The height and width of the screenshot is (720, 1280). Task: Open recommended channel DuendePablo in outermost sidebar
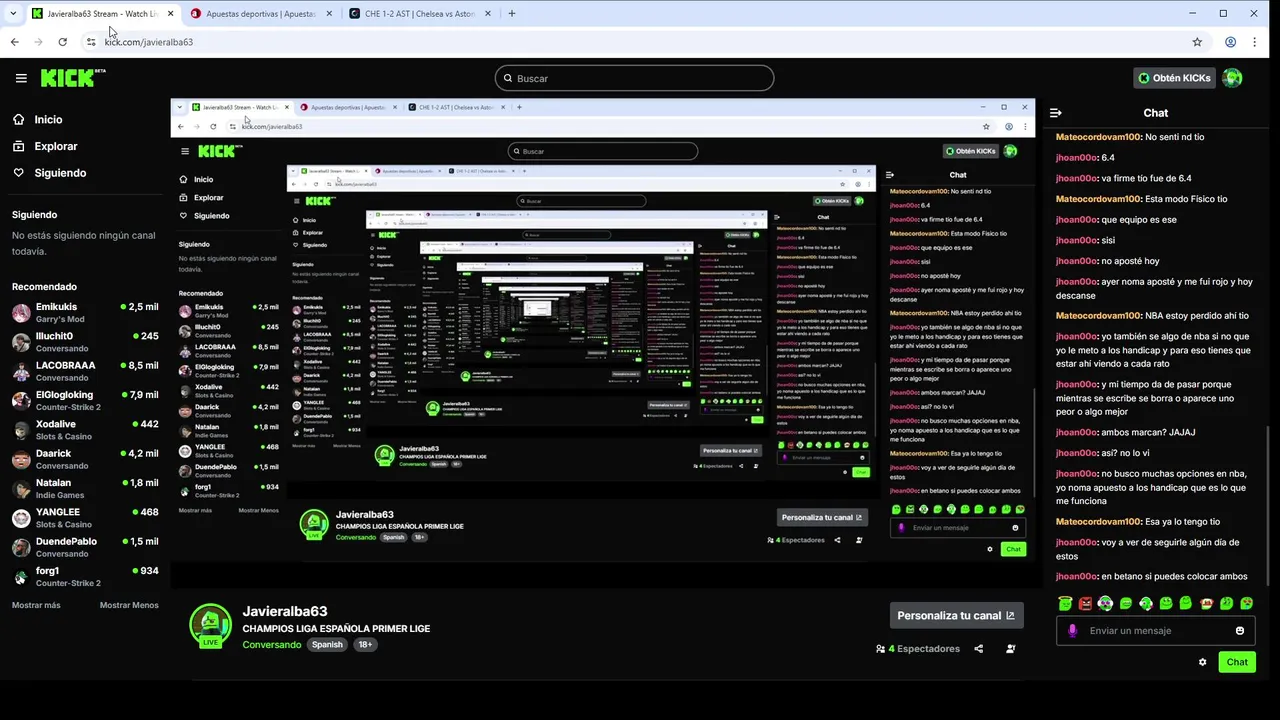coord(85,547)
